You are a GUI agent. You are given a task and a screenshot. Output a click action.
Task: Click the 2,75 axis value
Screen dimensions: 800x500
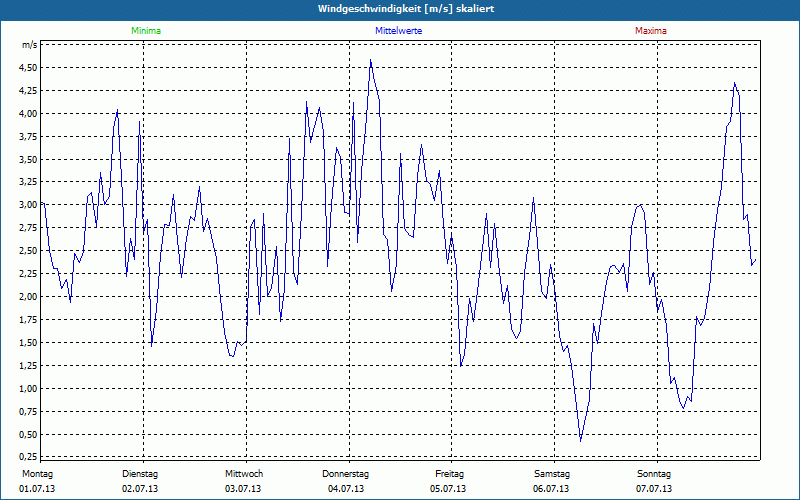(29, 228)
